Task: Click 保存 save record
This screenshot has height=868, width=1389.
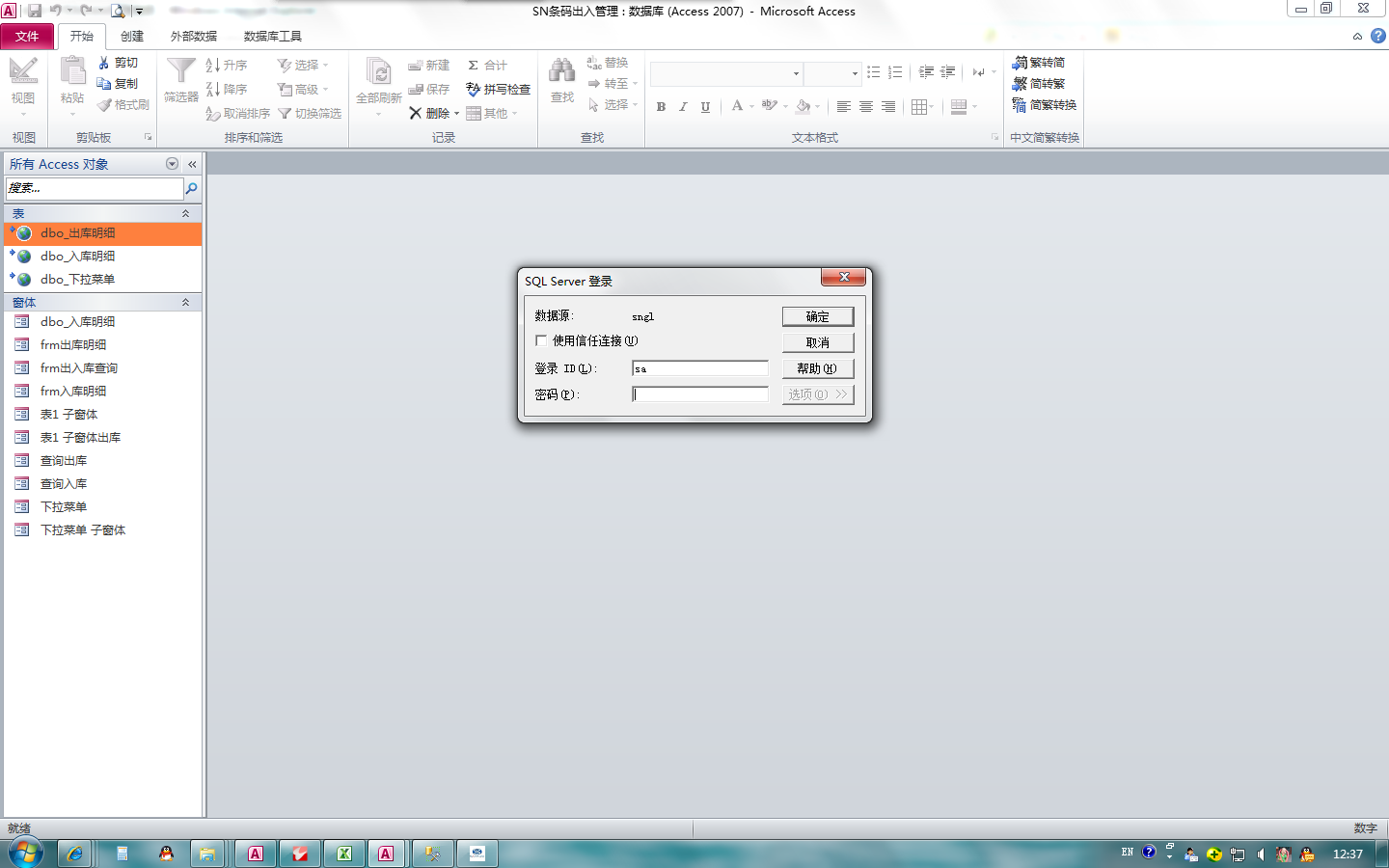Action: coord(428,89)
